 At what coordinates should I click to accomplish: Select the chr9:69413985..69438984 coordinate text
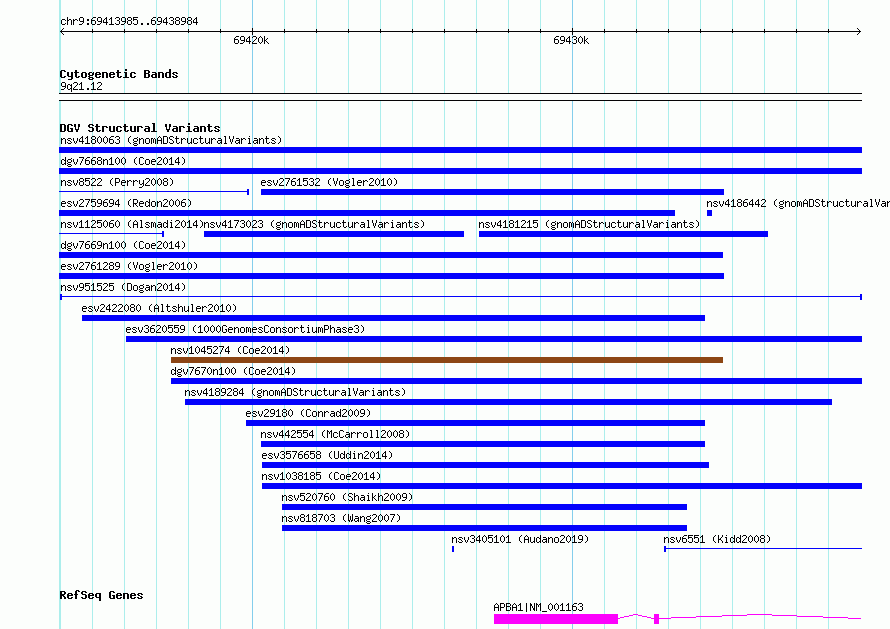[129, 21]
